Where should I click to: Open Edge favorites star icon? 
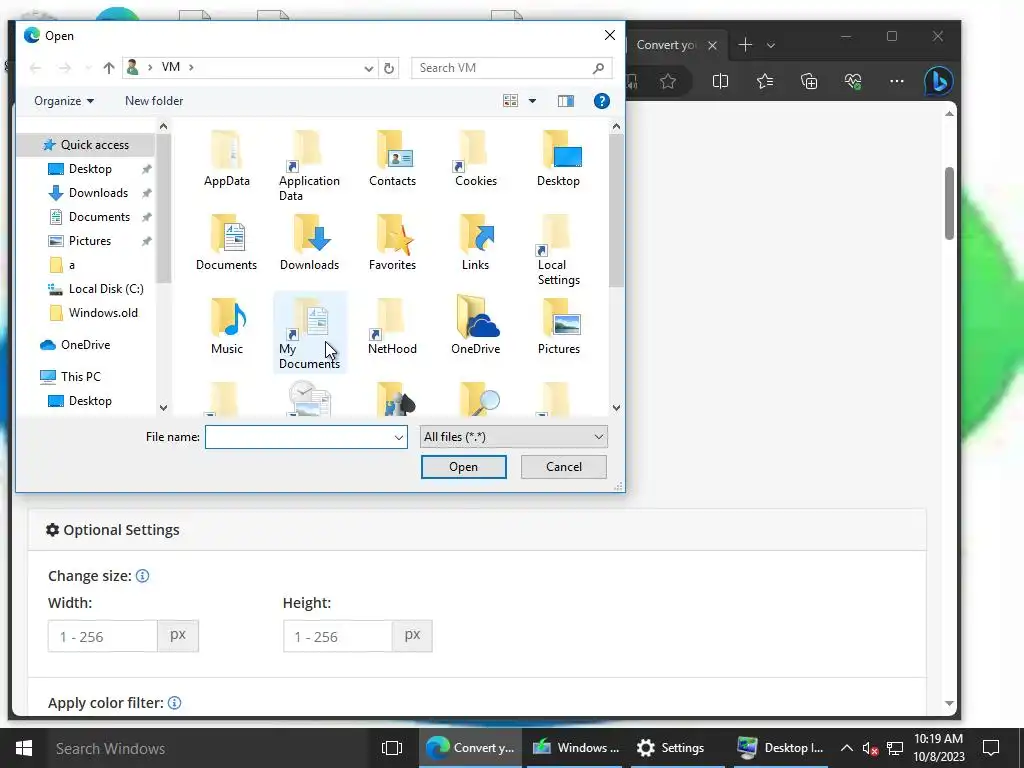[x=667, y=82]
